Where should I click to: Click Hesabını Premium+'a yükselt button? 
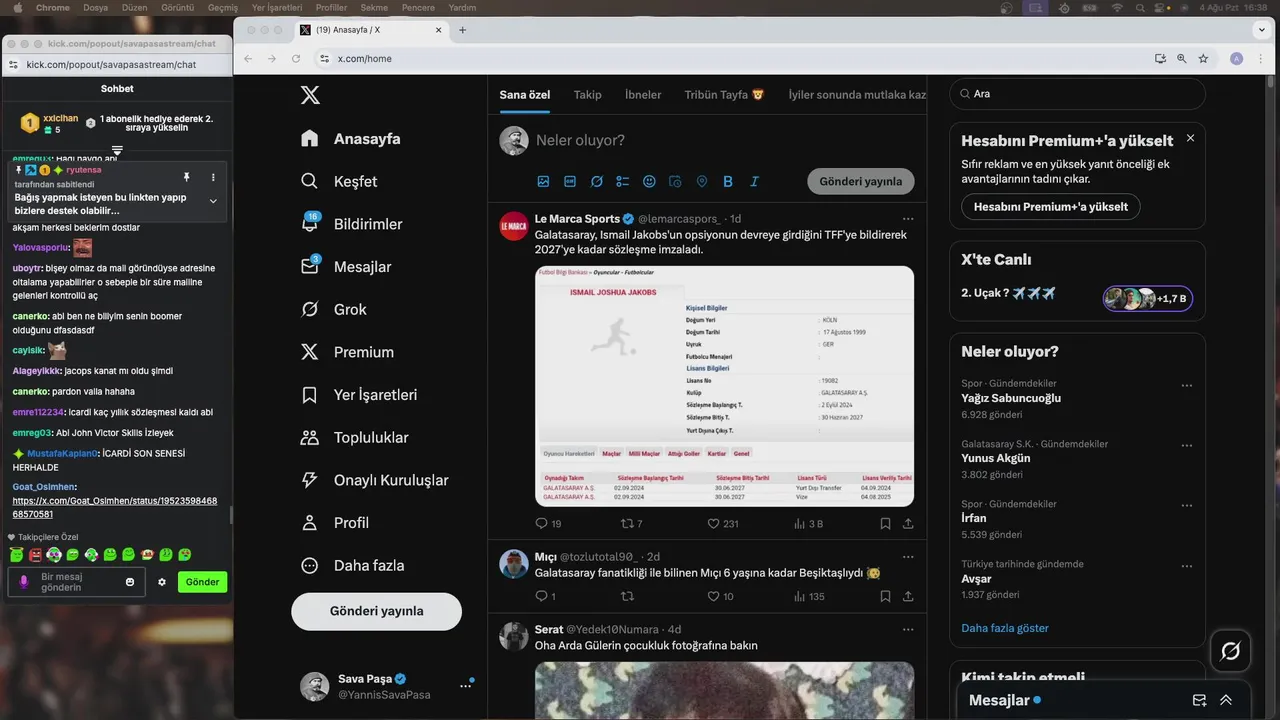click(x=1050, y=207)
